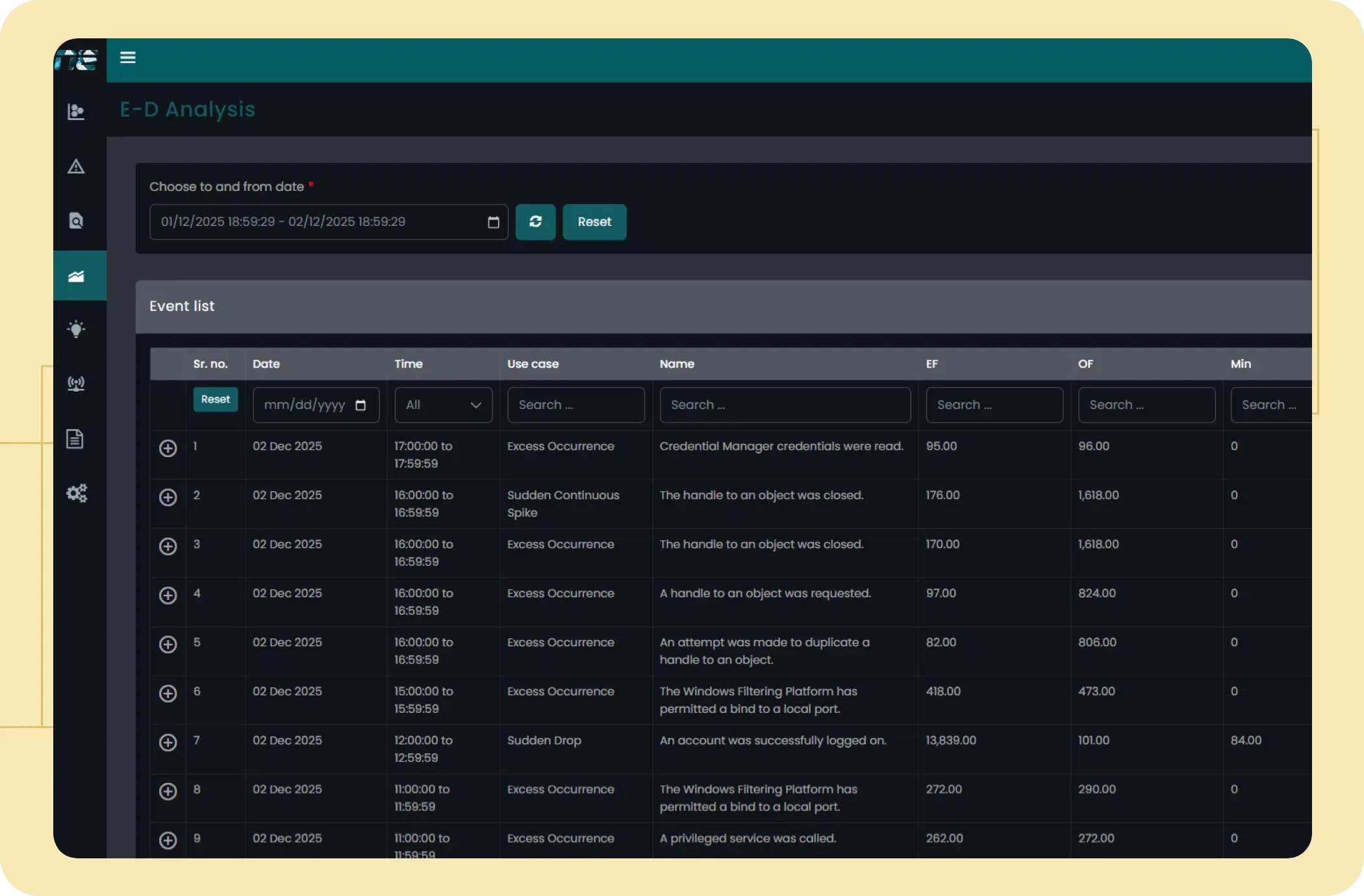Click the refresh icon button beside the date range
This screenshot has height=896, width=1364.
(535, 222)
